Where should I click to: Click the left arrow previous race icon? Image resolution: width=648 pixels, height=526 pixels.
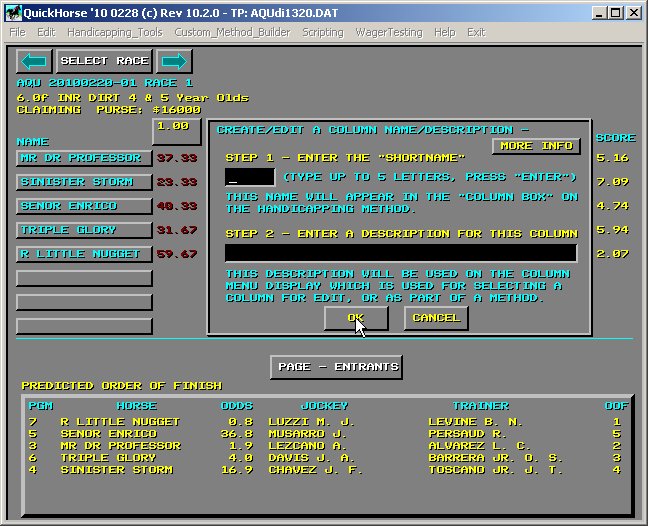[x=35, y=61]
